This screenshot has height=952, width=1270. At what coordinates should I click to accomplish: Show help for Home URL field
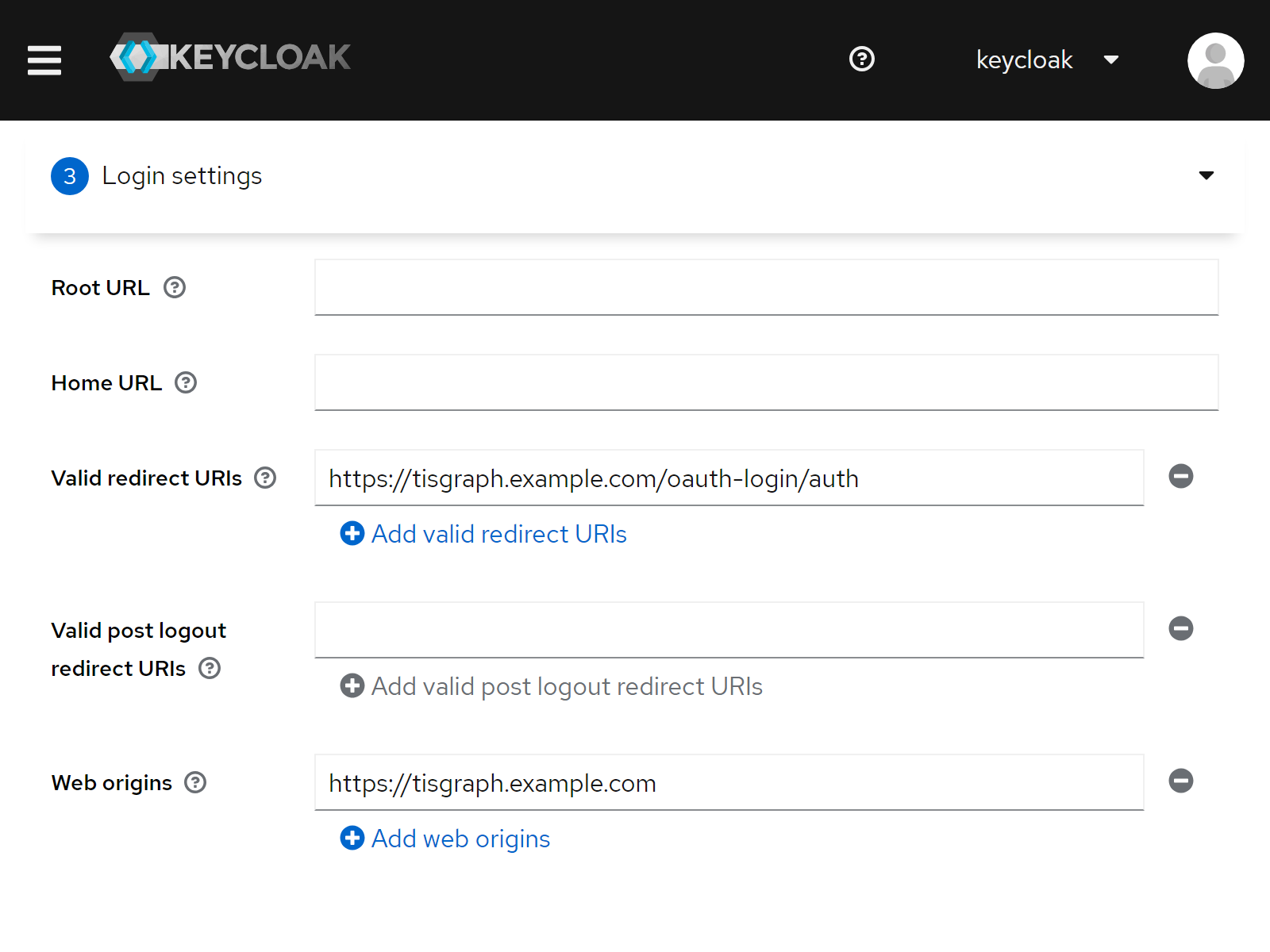185,382
